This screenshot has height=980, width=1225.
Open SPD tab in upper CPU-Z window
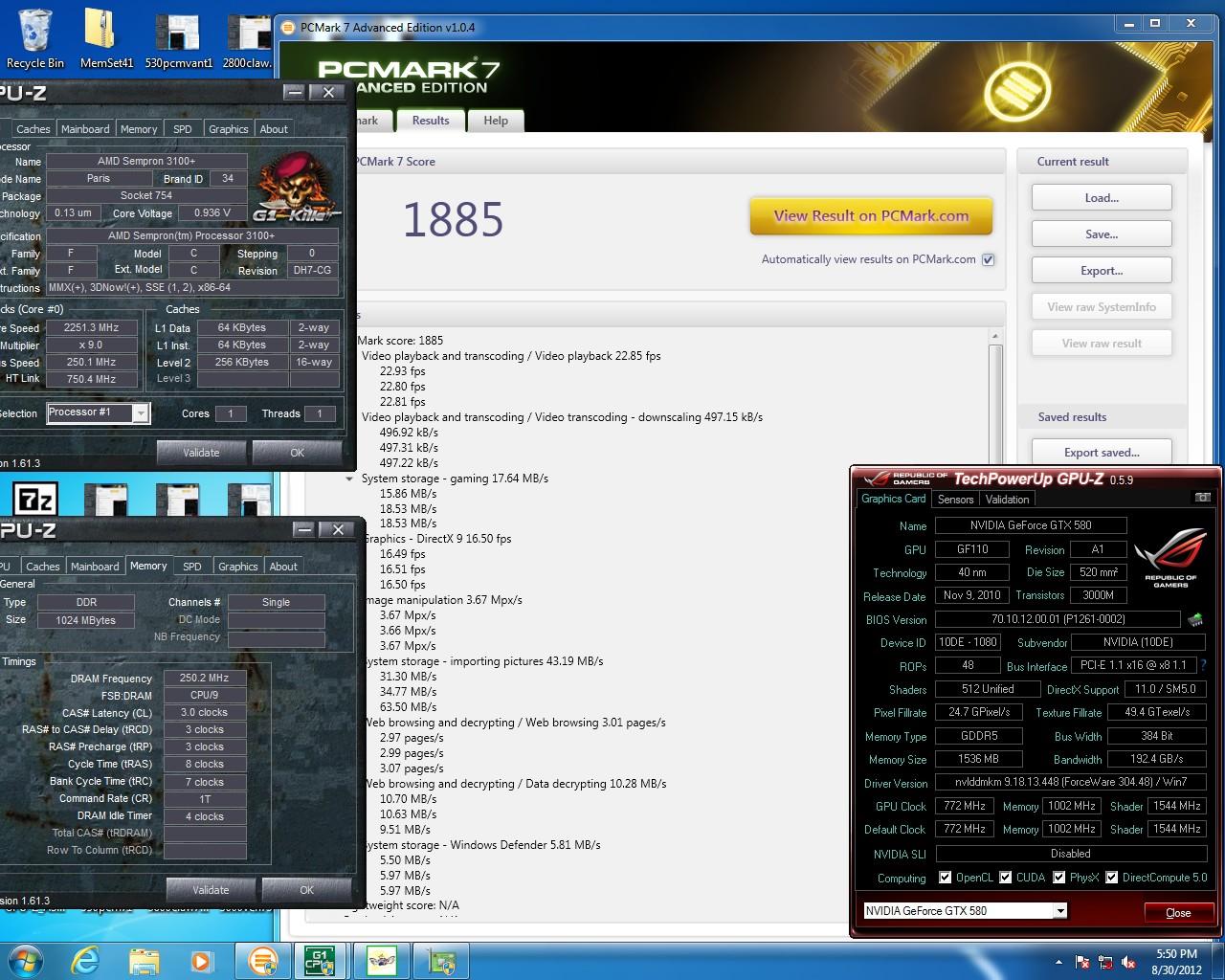[x=183, y=129]
